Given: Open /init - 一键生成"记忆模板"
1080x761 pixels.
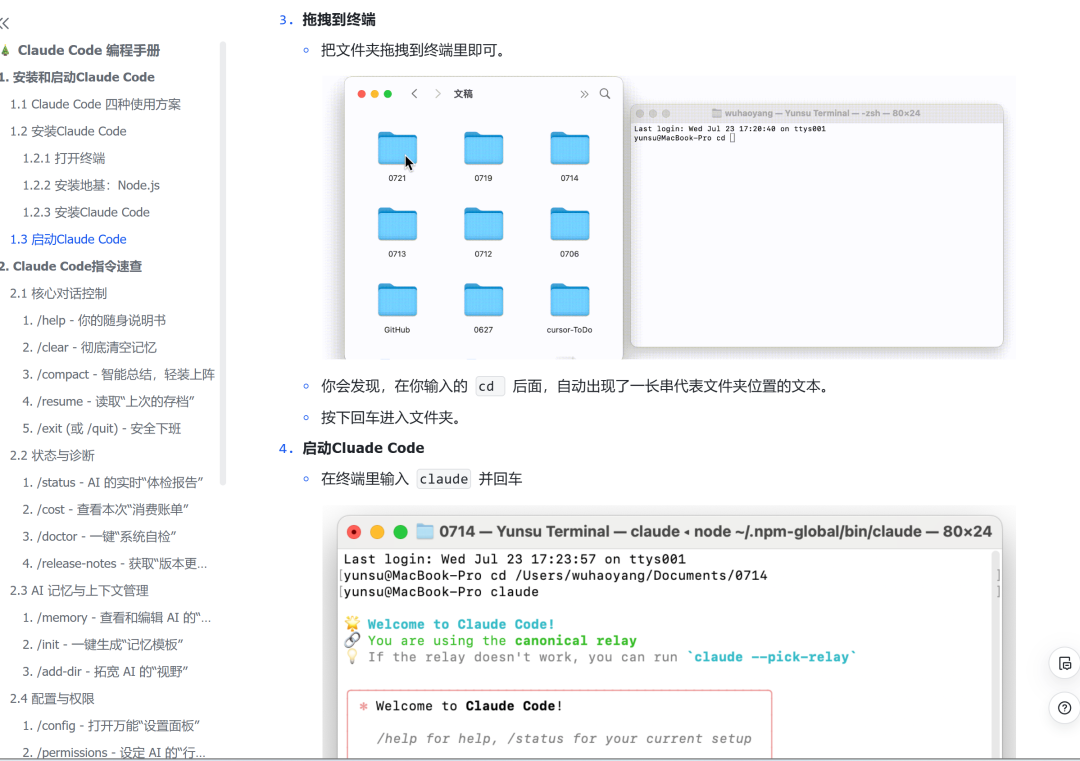Looking at the screenshot, I should click(x=103, y=645).
